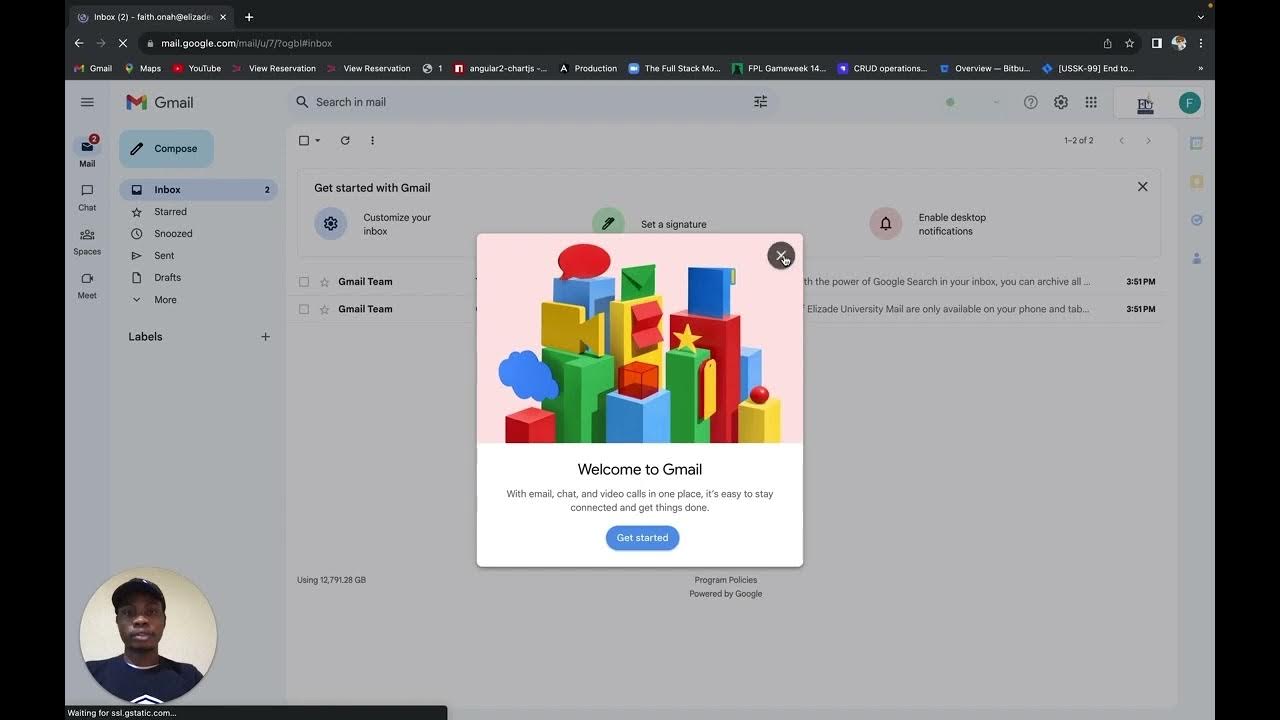The height and width of the screenshot is (720, 1280).
Task: Open Support help icon
Action: pyautogui.click(x=1031, y=102)
